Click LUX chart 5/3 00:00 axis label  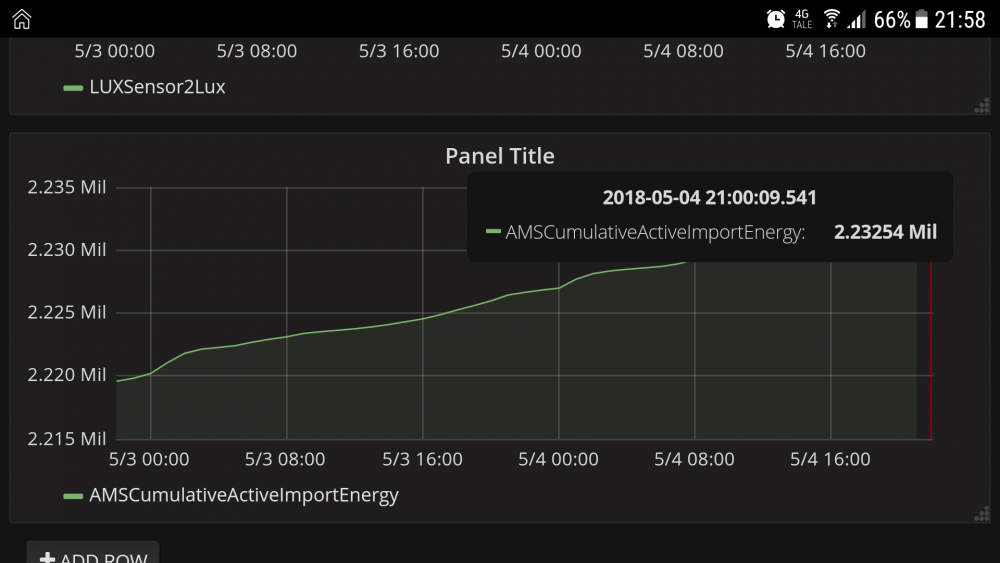114,51
